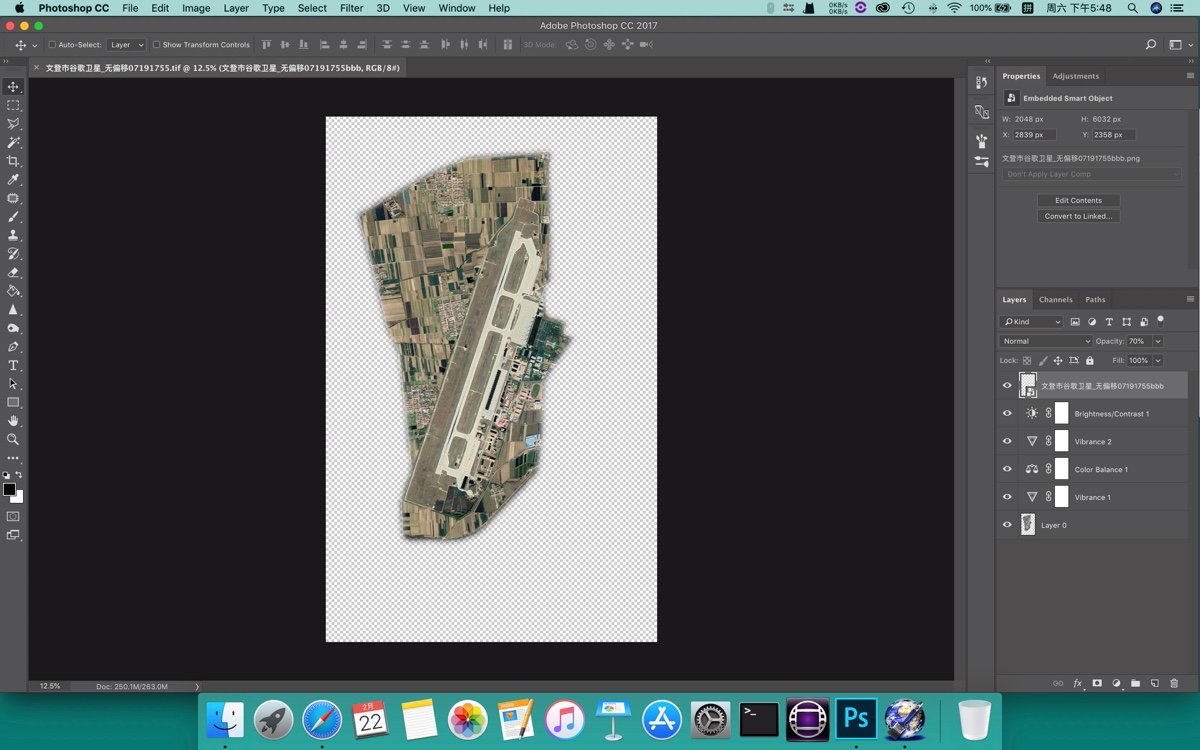Select the Hand tool
1200x750 pixels.
point(14,420)
